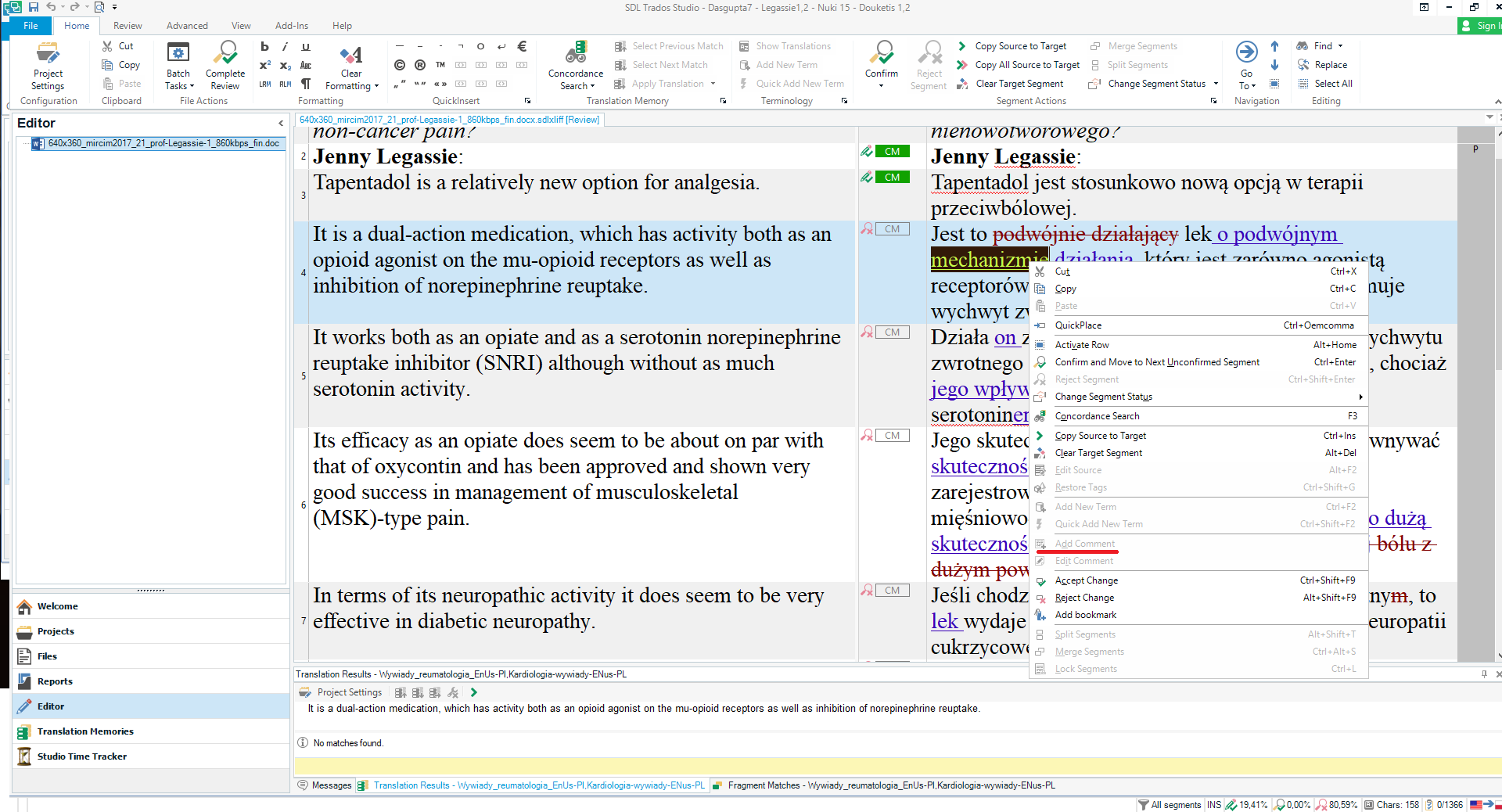Click Clear Target Segment in the ribbon
The width and height of the screenshot is (1502, 812).
[1010, 84]
